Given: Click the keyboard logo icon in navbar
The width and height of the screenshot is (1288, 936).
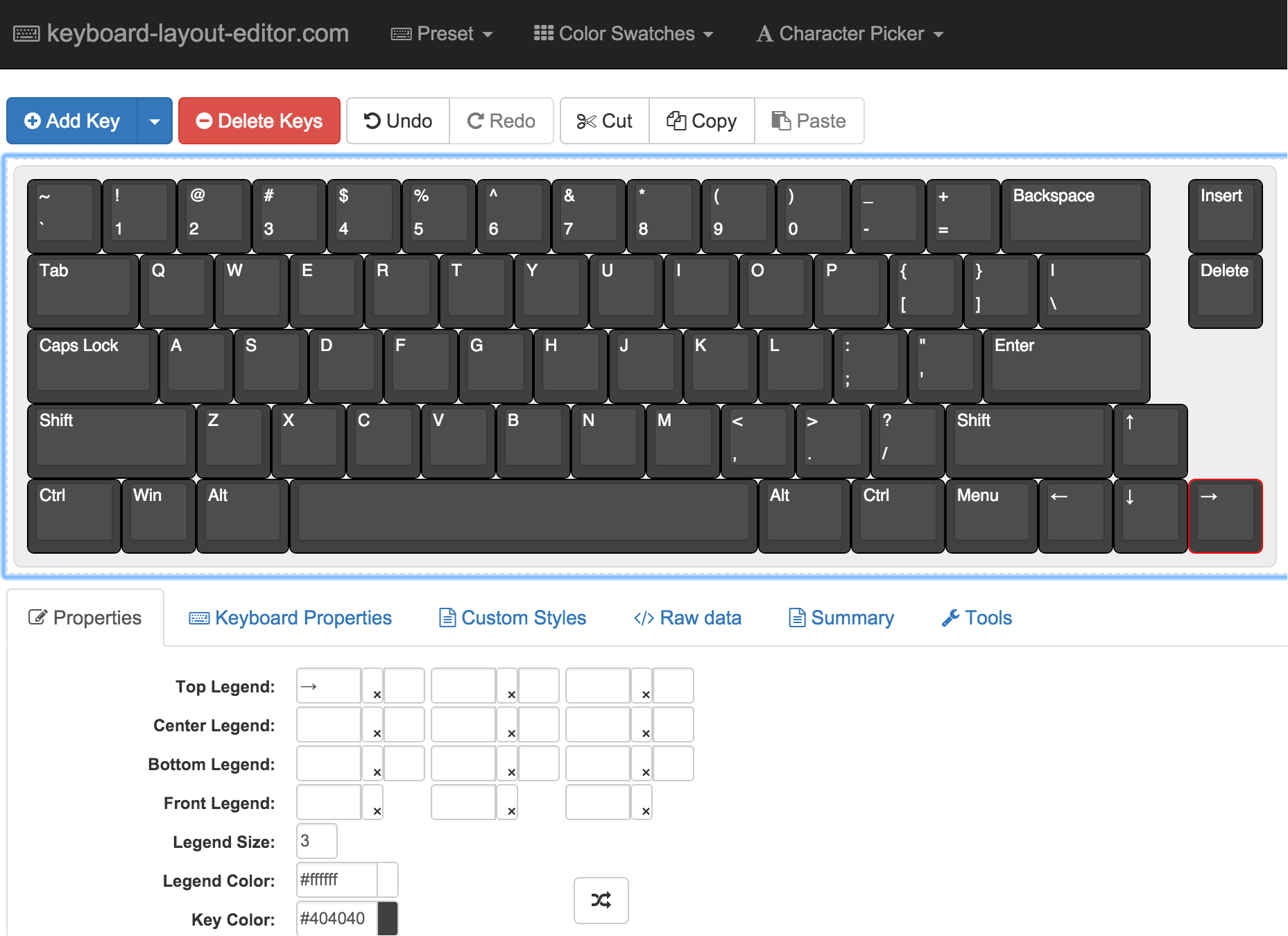Looking at the screenshot, I should [26, 33].
